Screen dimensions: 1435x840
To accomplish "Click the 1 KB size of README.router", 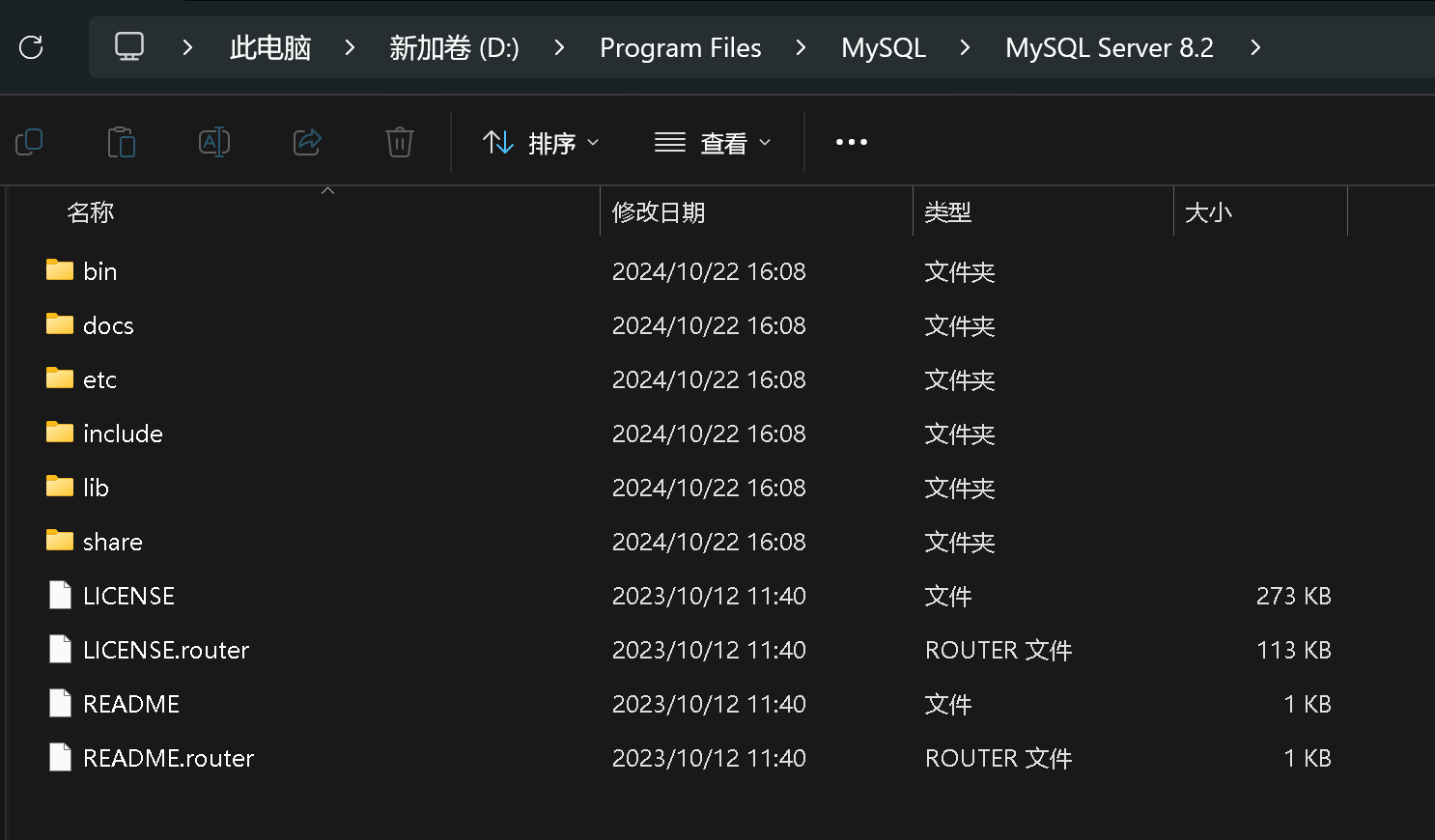I will (x=1308, y=758).
